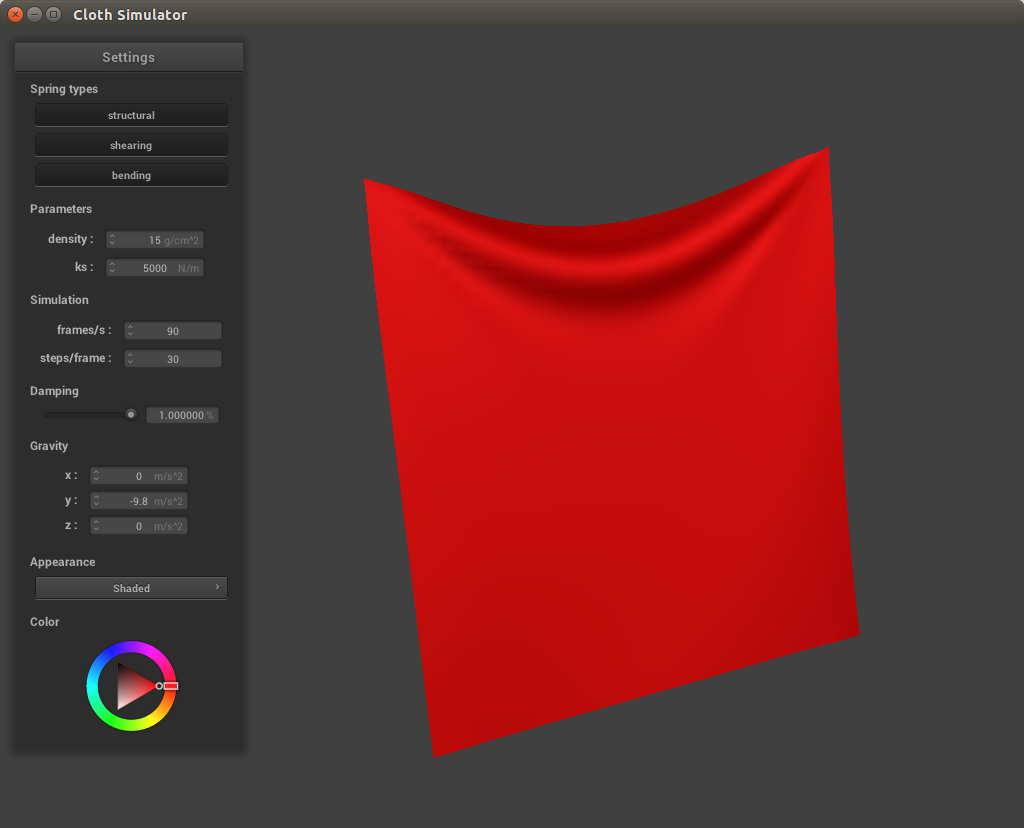Viewport: 1024px width, 828px height.
Task: Click the Damping slider handle
Action: [130, 414]
